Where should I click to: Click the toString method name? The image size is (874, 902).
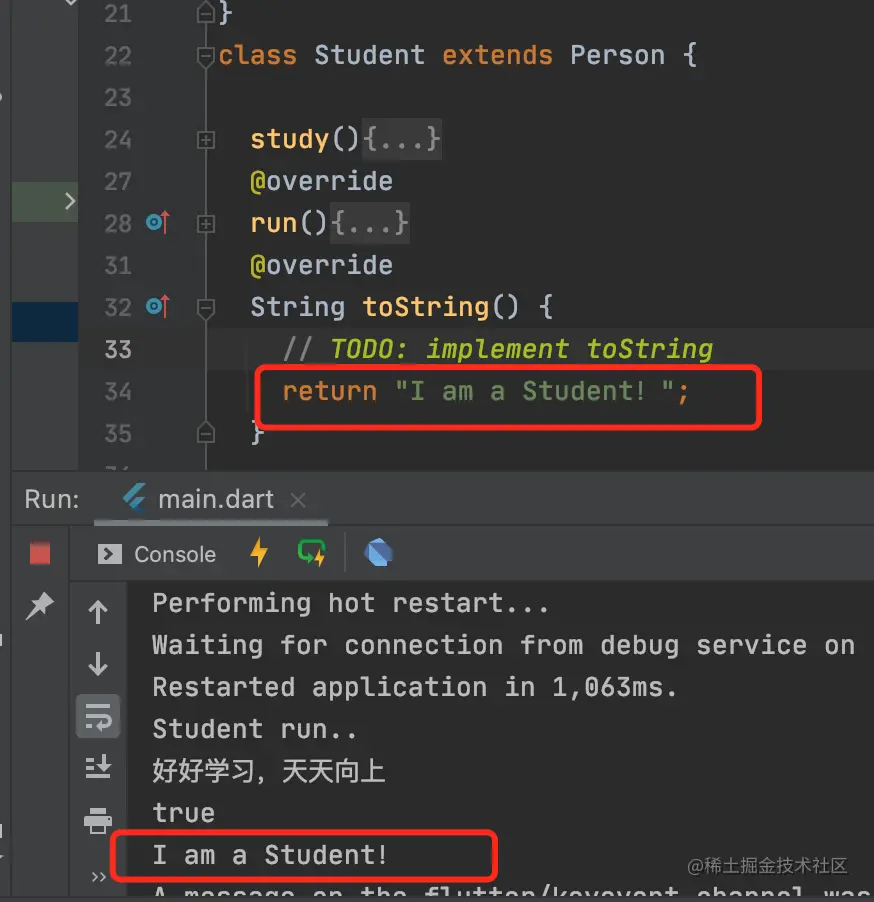426,307
